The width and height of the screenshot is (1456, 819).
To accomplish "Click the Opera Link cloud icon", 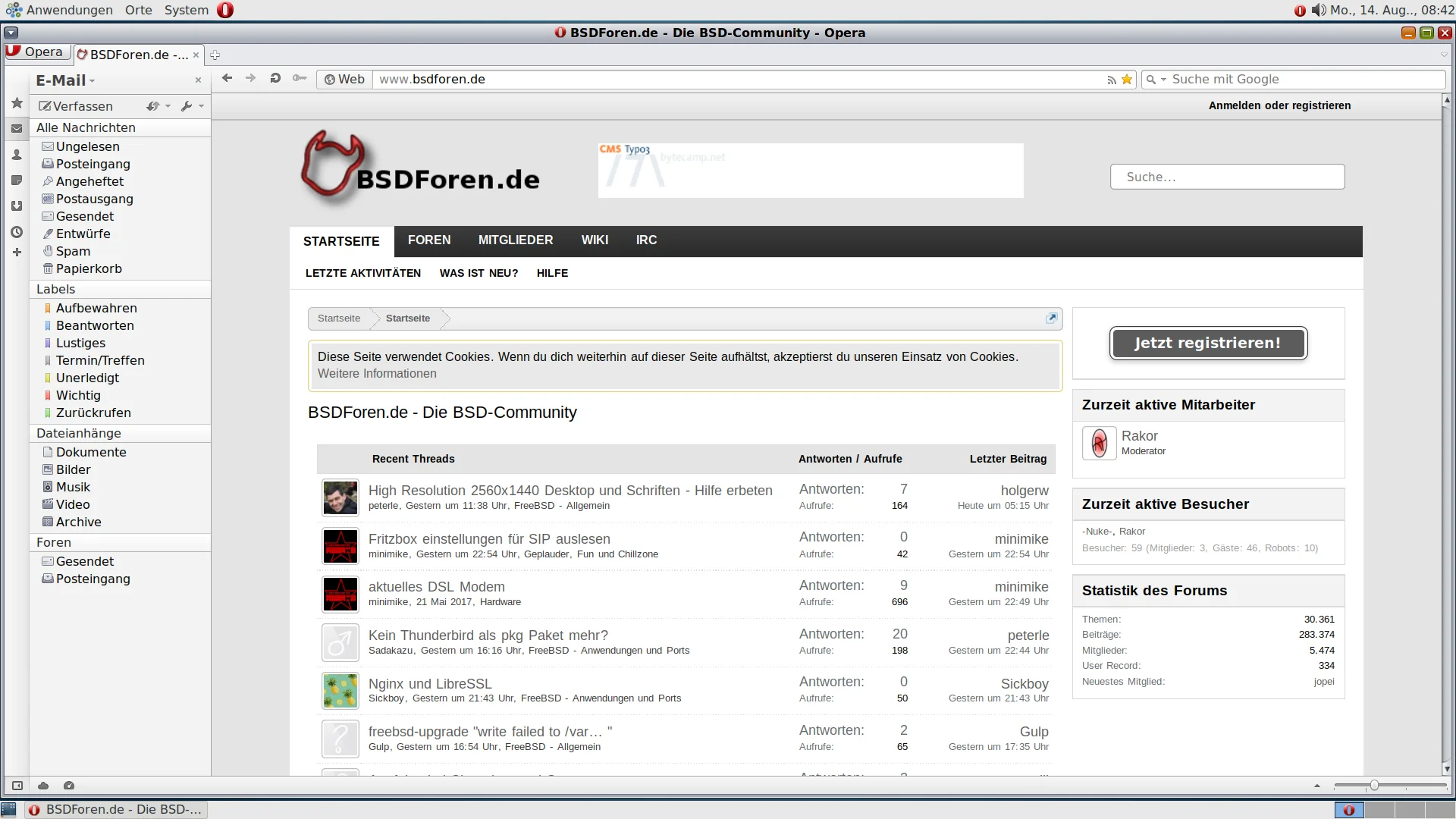I will tap(43, 786).
